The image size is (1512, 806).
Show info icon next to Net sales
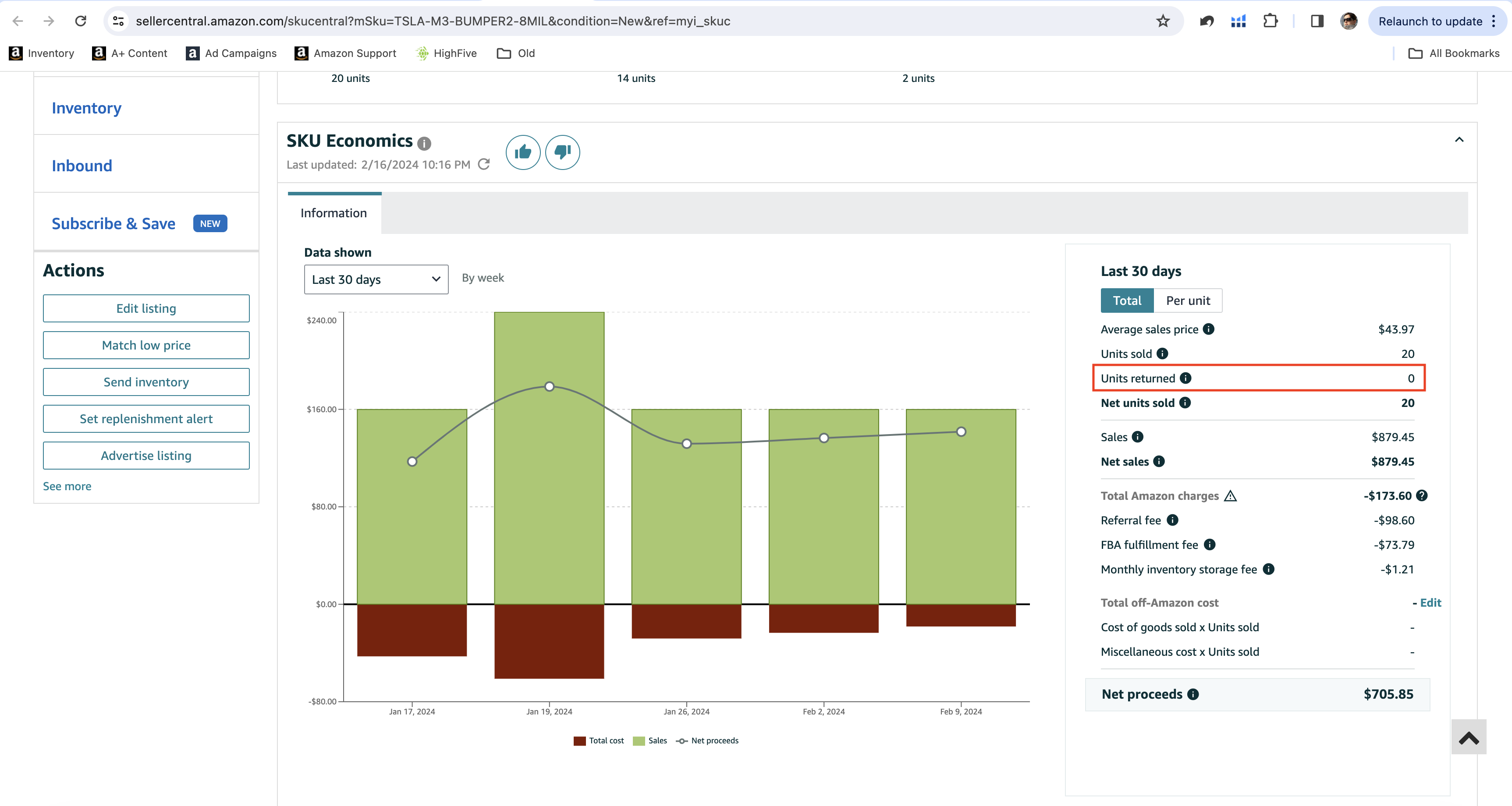click(1158, 461)
